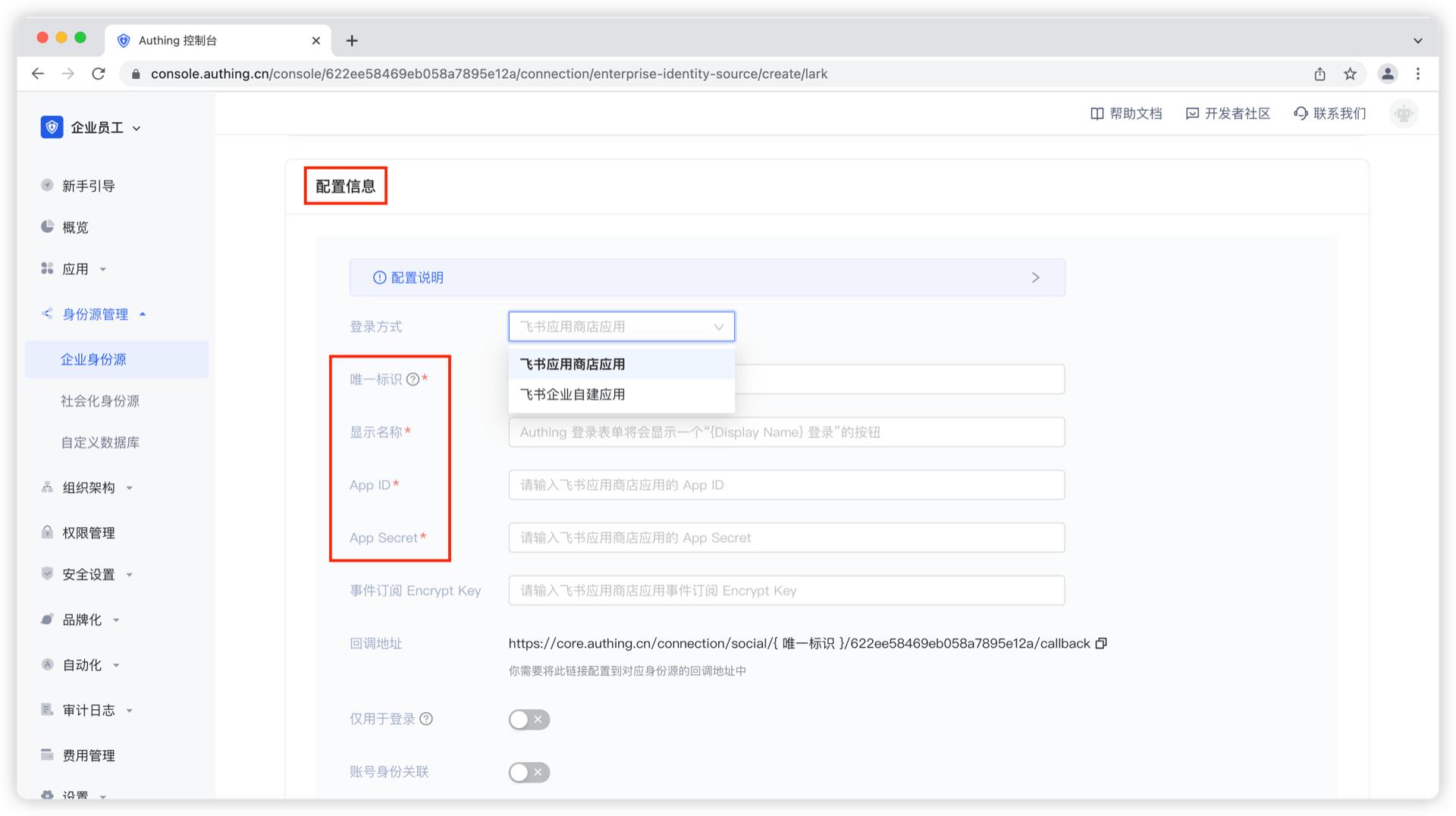Click help icon next to 仅用于登录
Image resolution: width=1456 pixels, height=816 pixels.
426,719
